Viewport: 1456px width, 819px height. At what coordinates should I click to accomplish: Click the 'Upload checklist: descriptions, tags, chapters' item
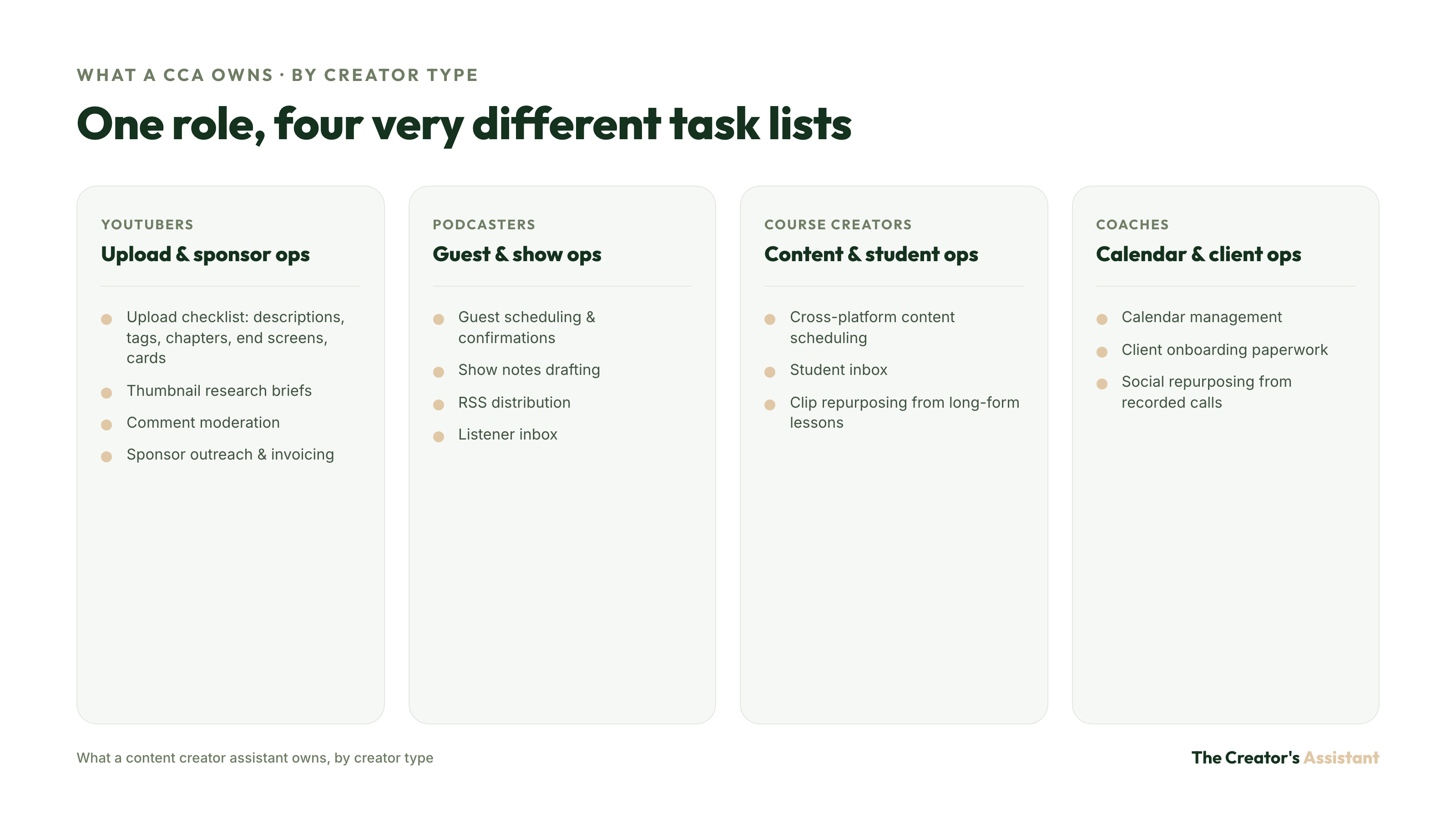pyautogui.click(x=236, y=338)
